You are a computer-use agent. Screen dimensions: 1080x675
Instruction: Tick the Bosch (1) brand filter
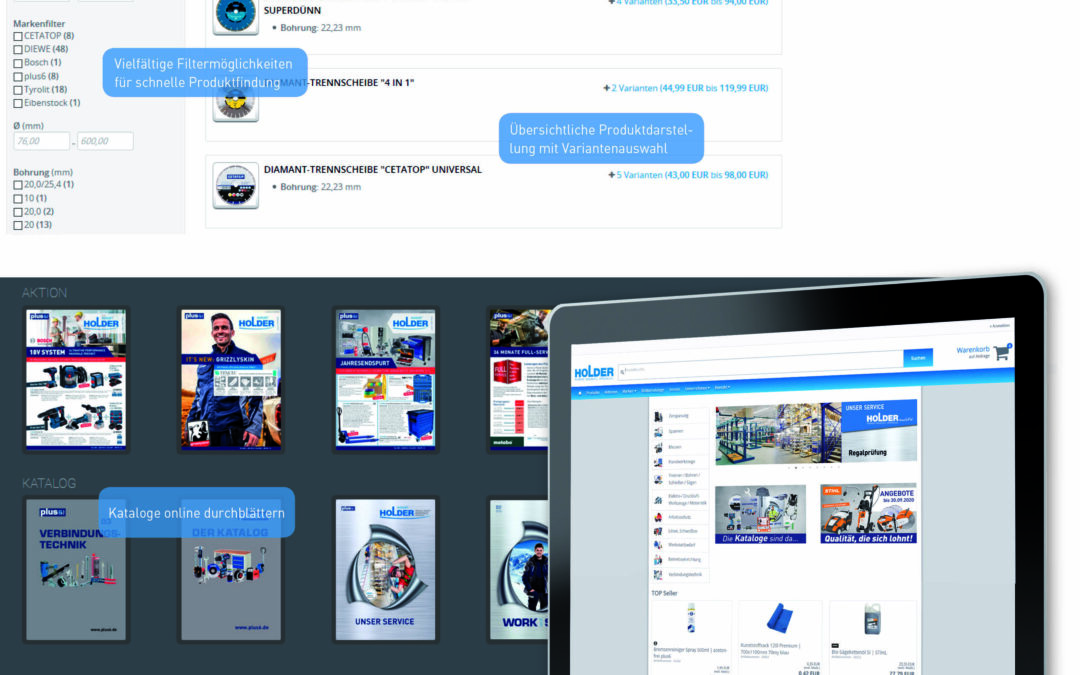(x=18, y=63)
